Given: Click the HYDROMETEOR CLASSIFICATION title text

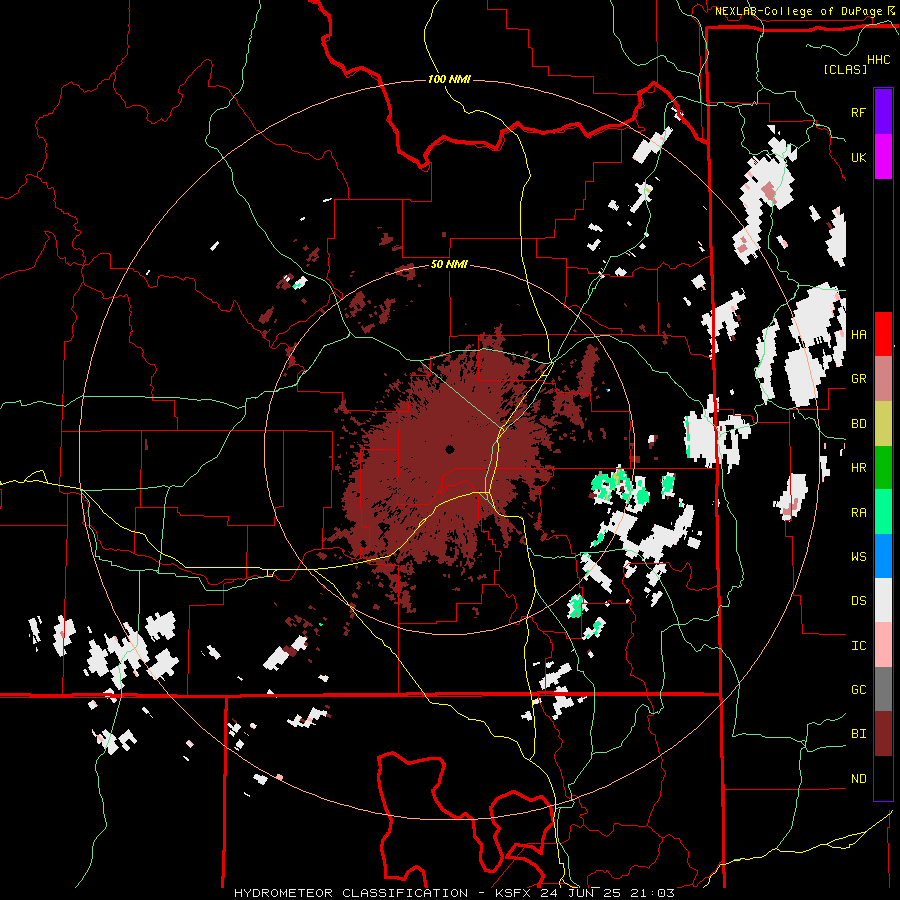Looking at the screenshot, I should click(x=351, y=893).
